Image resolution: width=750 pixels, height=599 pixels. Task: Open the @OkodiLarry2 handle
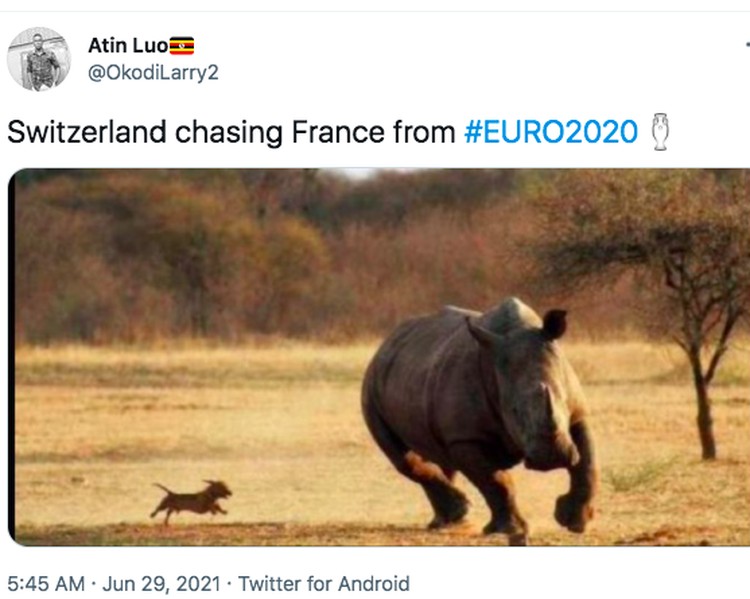pyautogui.click(x=153, y=73)
